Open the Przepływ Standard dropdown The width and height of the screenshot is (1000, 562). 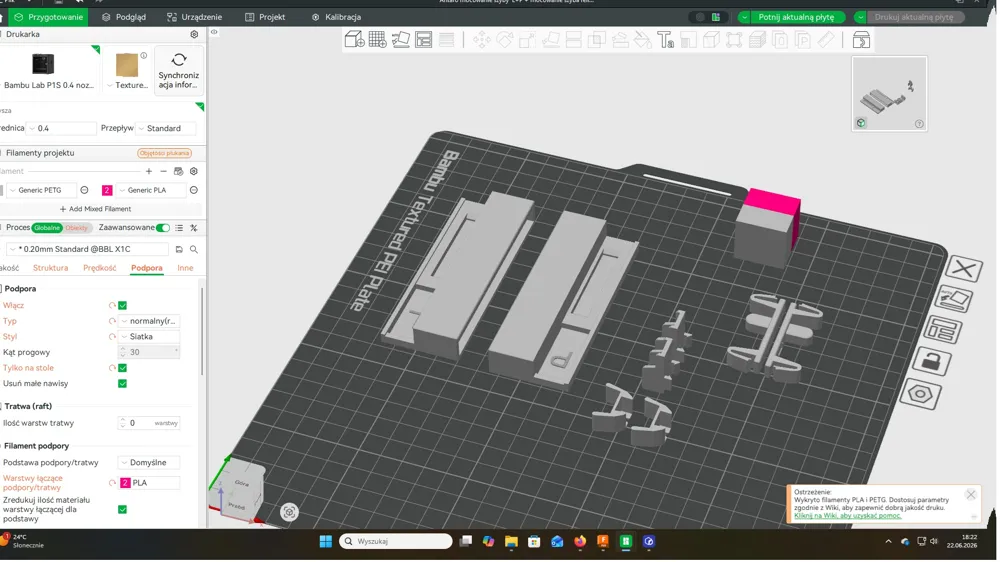166,128
